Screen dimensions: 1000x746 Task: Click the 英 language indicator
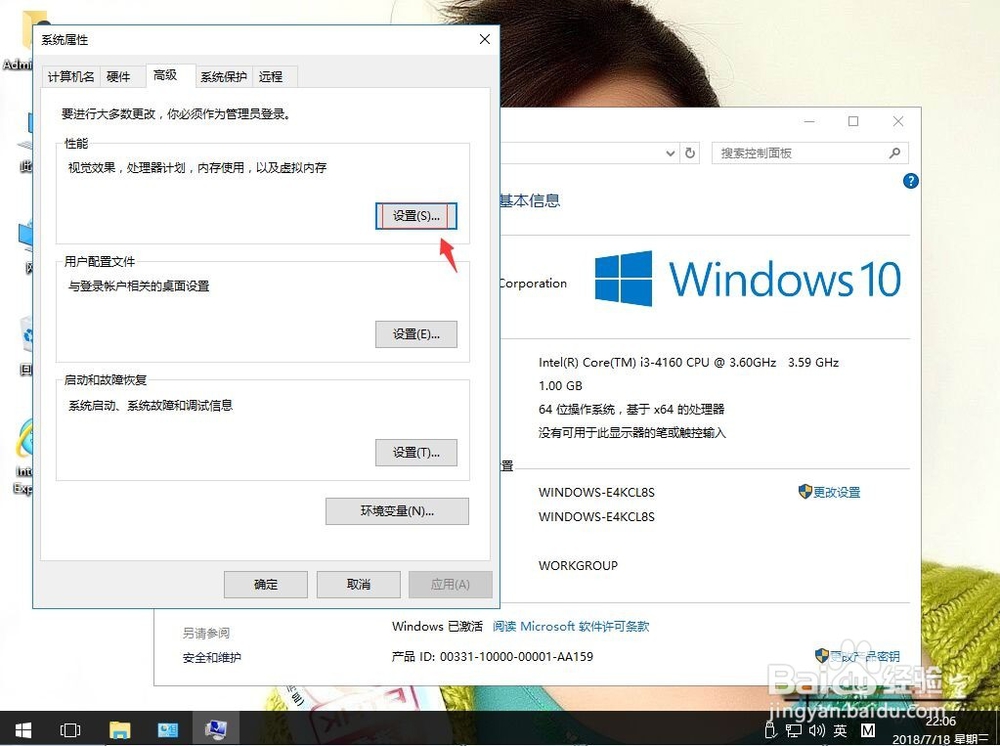pyautogui.click(x=841, y=731)
